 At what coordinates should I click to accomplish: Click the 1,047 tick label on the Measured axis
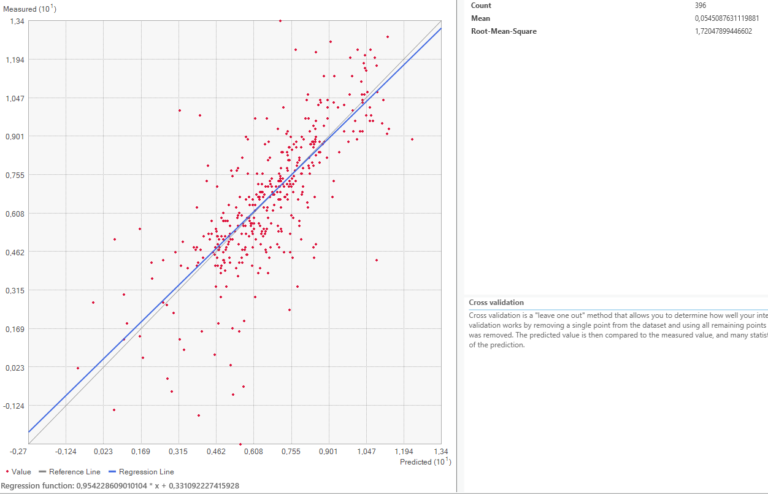[x=12, y=98]
